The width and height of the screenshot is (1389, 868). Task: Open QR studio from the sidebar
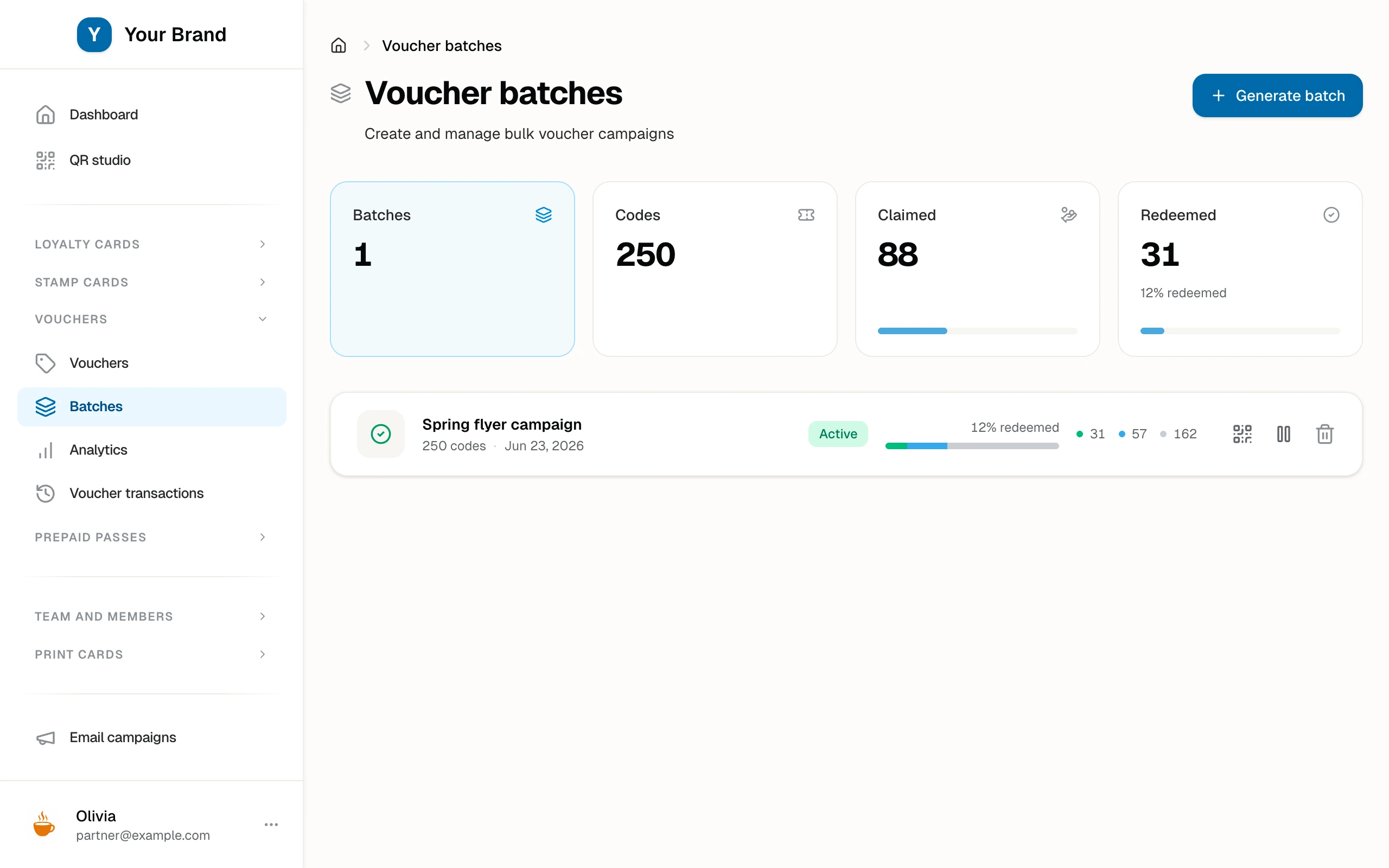pos(151,160)
